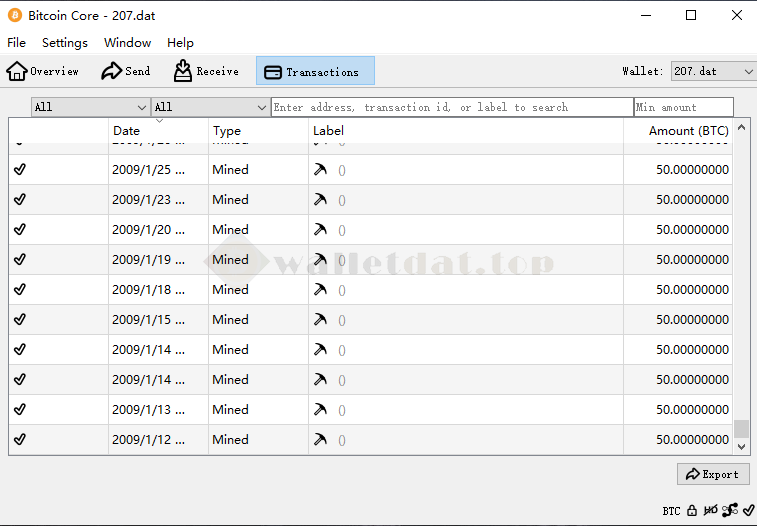Click the Export button
This screenshot has width=757, height=526.
[x=713, y=474]
